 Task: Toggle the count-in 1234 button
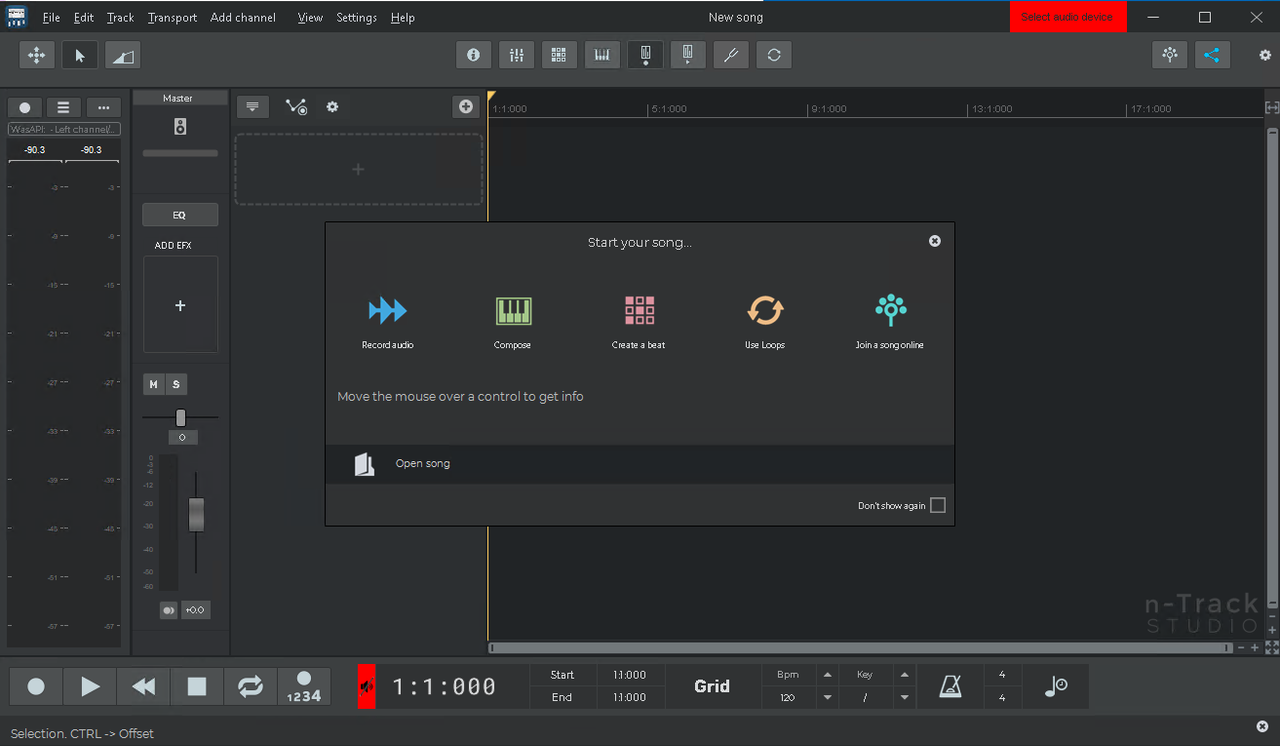pyautogui.click(x=304, y=686)
